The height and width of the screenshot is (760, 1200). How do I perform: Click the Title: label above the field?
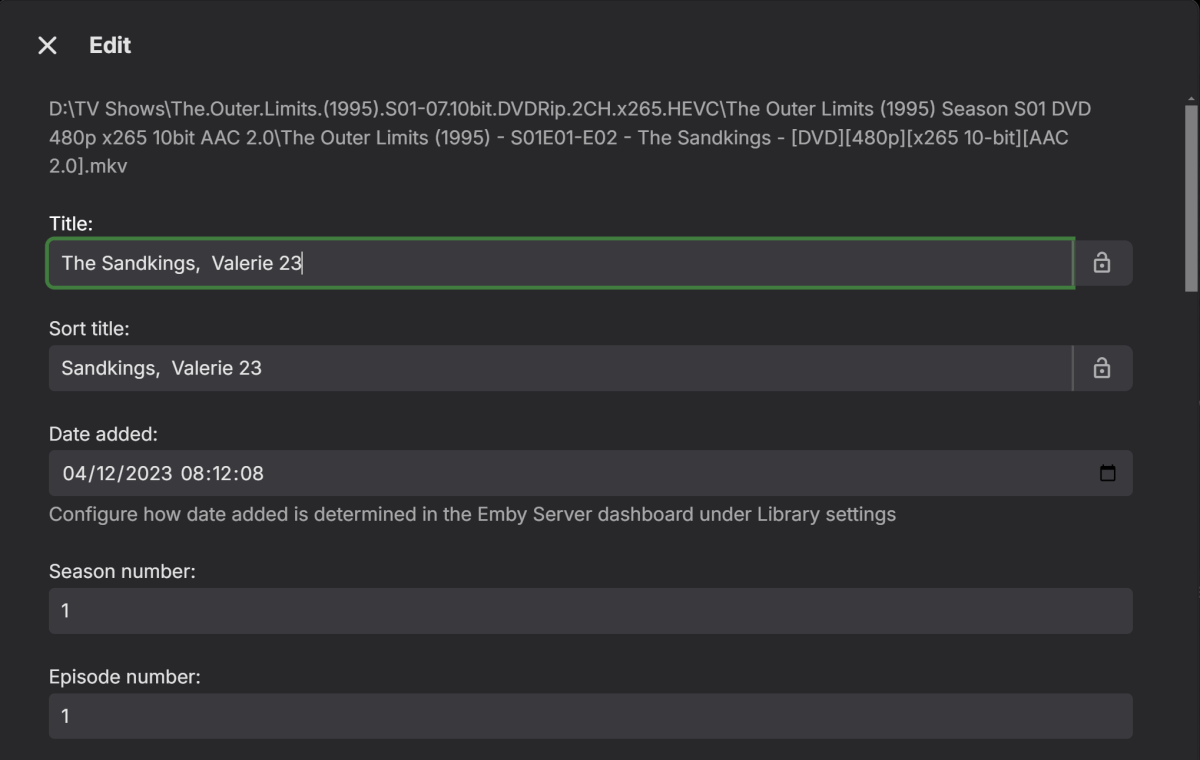[70, 223]
